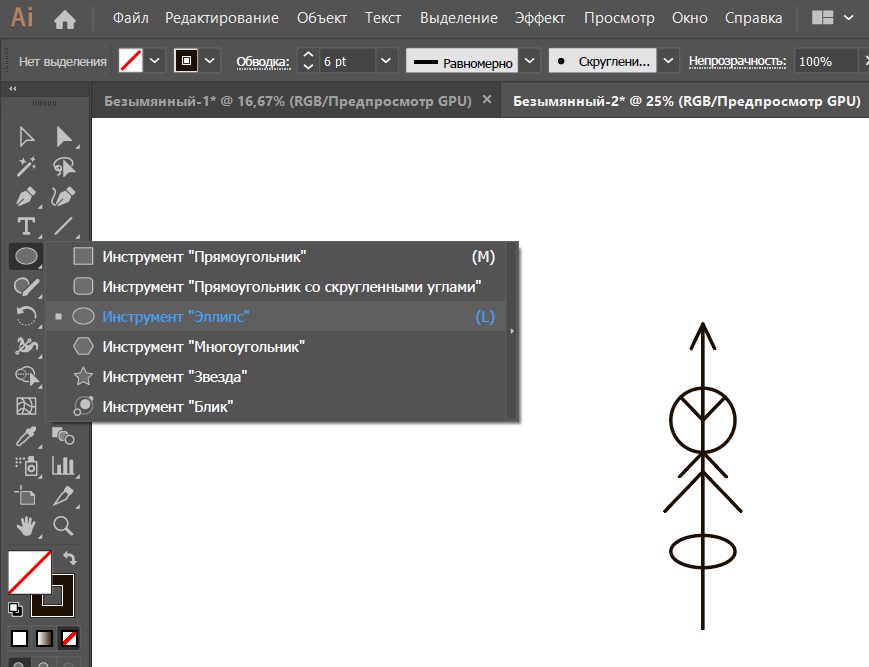Select the Line Segment tool
869x667 pixels.
tap(63, 226)
